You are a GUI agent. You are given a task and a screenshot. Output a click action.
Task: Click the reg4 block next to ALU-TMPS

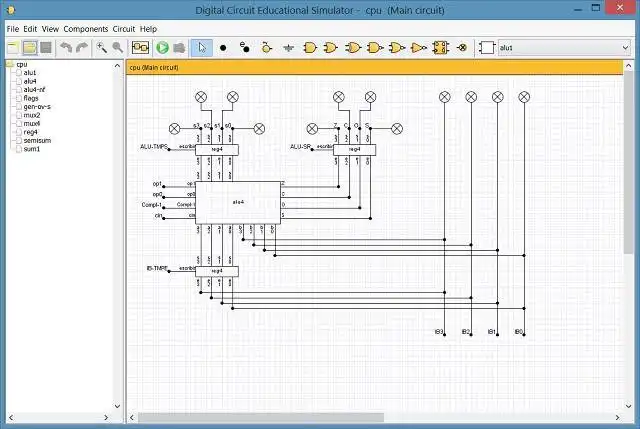pos(217,150)
